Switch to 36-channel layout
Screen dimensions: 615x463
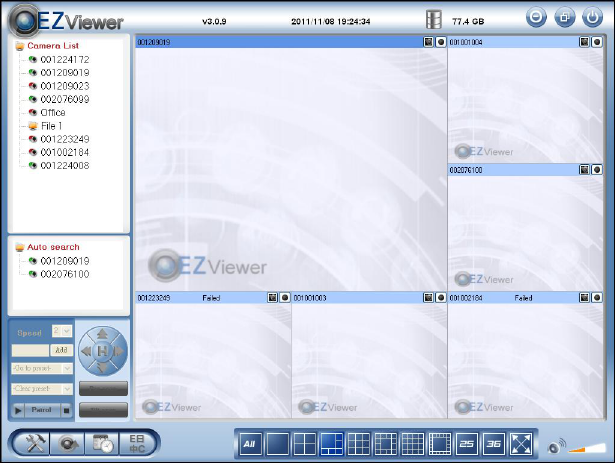[x=494, y=444]
